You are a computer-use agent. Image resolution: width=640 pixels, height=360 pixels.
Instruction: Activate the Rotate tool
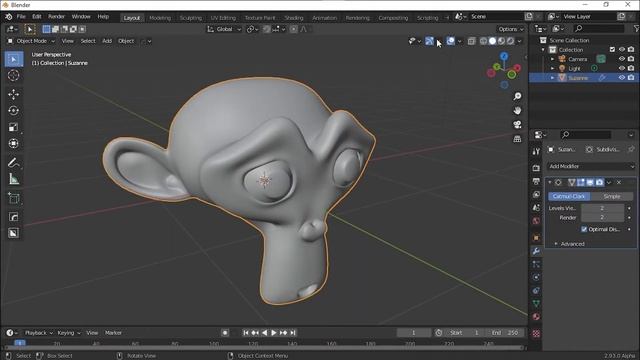tap(13, 111)
